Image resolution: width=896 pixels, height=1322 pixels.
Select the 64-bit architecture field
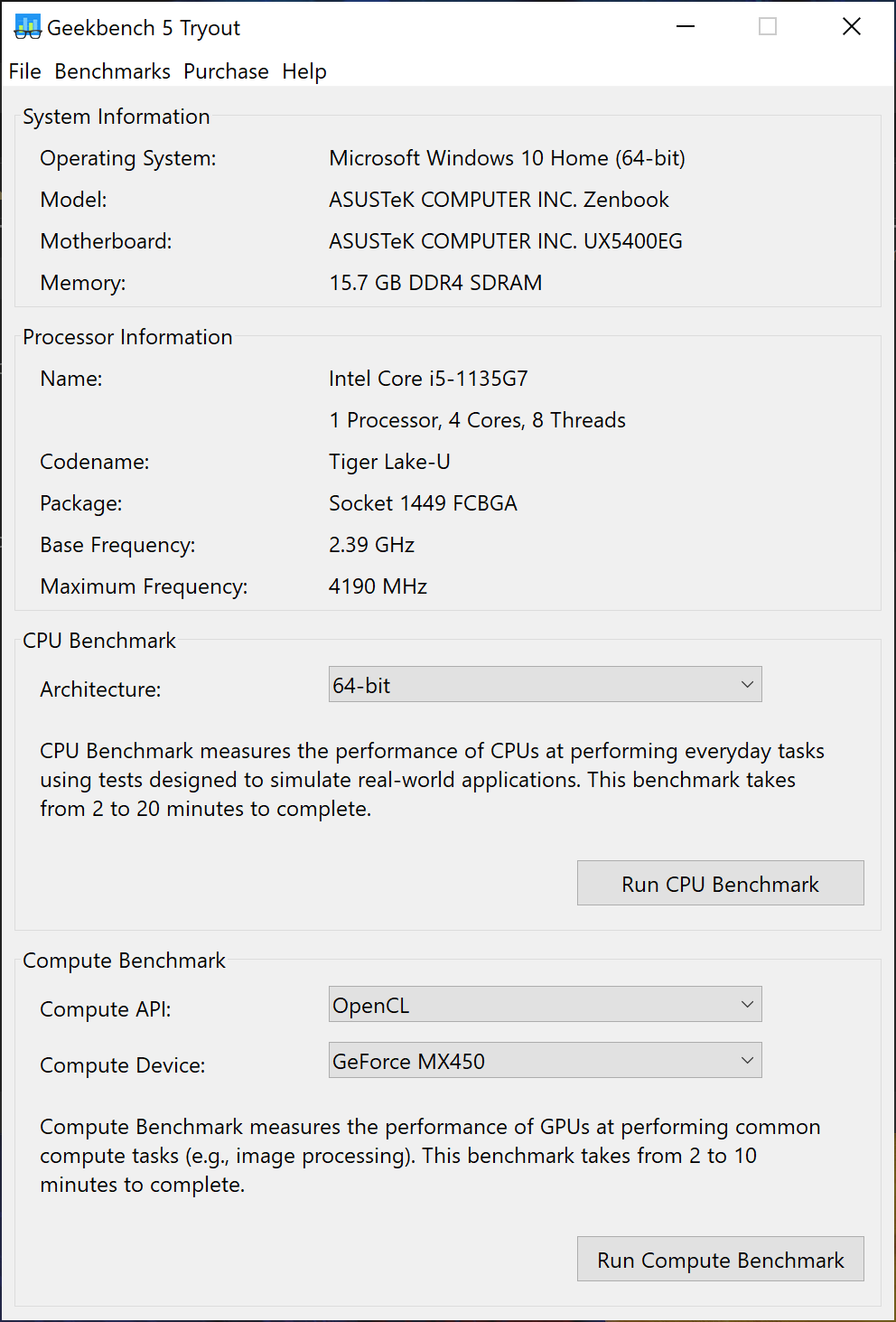[x=497, y=684]
